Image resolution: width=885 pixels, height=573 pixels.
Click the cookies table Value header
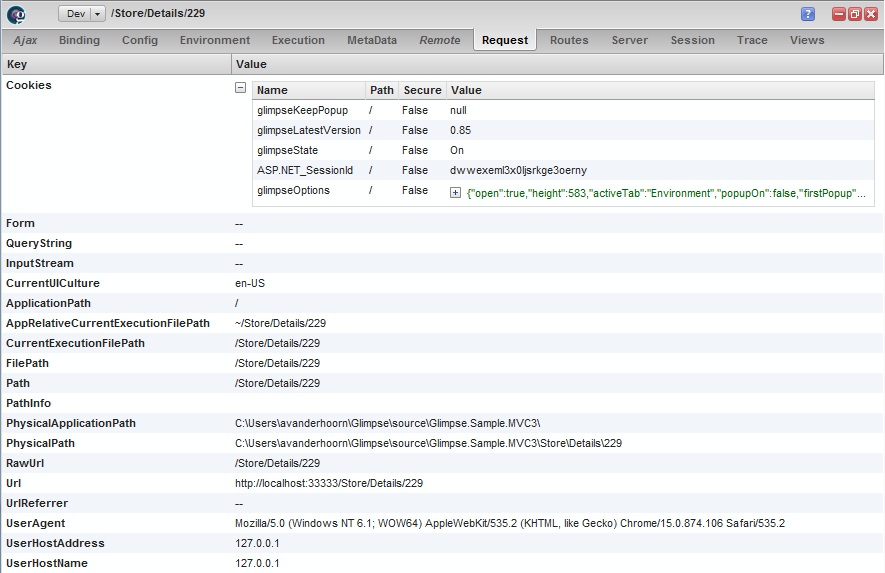660,90
